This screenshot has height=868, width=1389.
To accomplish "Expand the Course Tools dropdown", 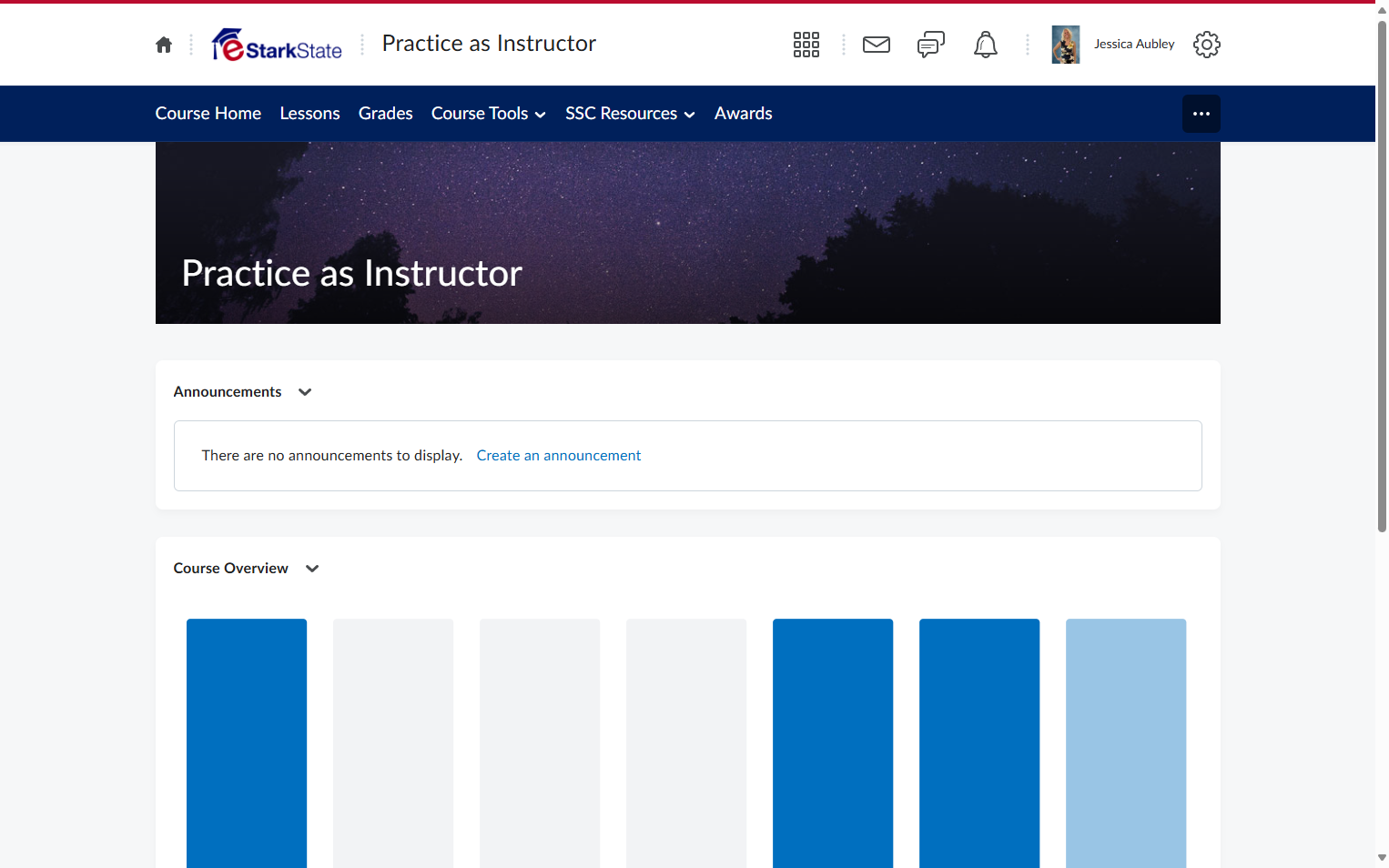I will coord(489,114).
